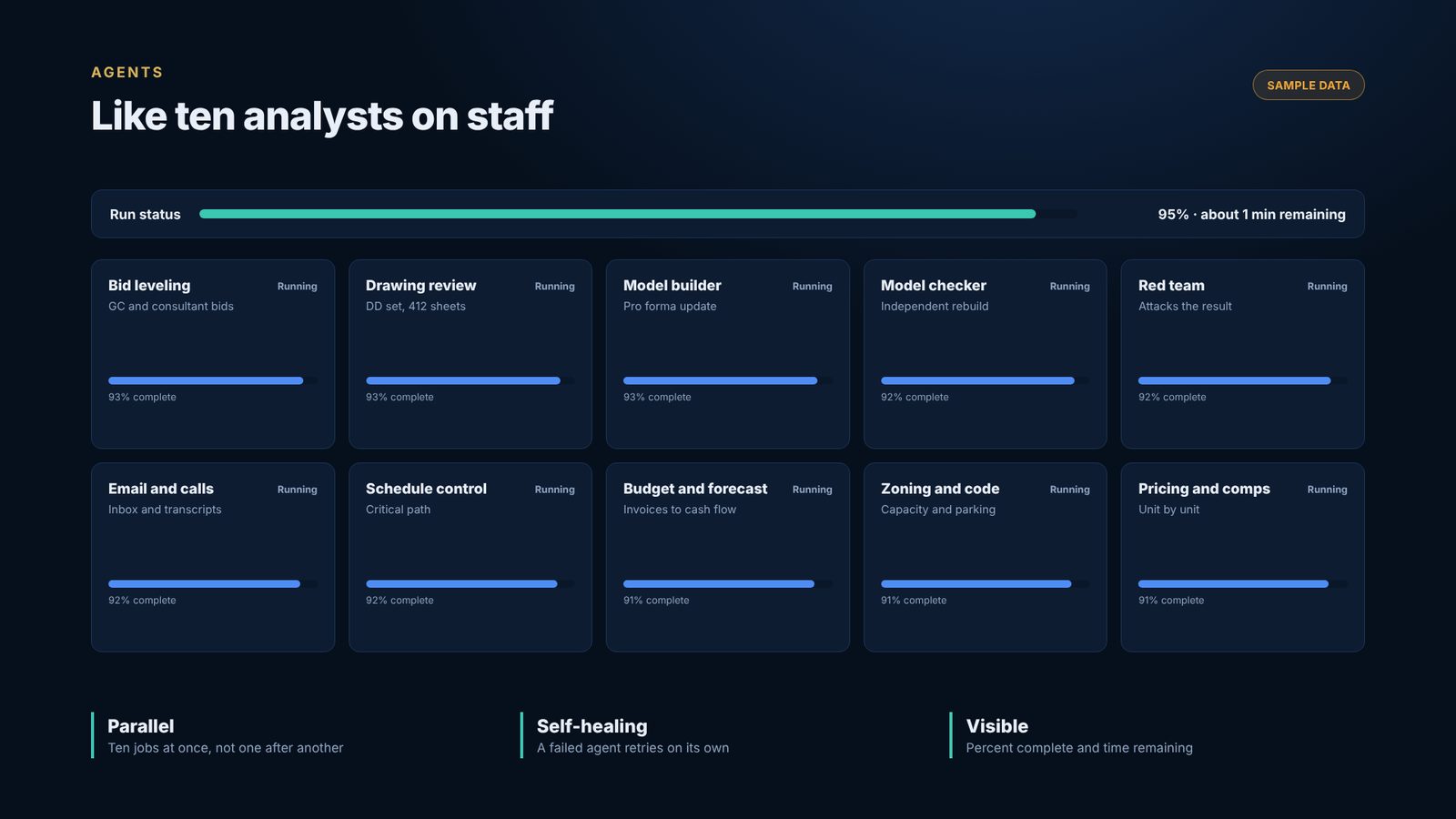This screenshot has width=1456, height=819.
Task: Click 'Ten jobs at once, not one after another'
Action: click(x=225, y=748)
